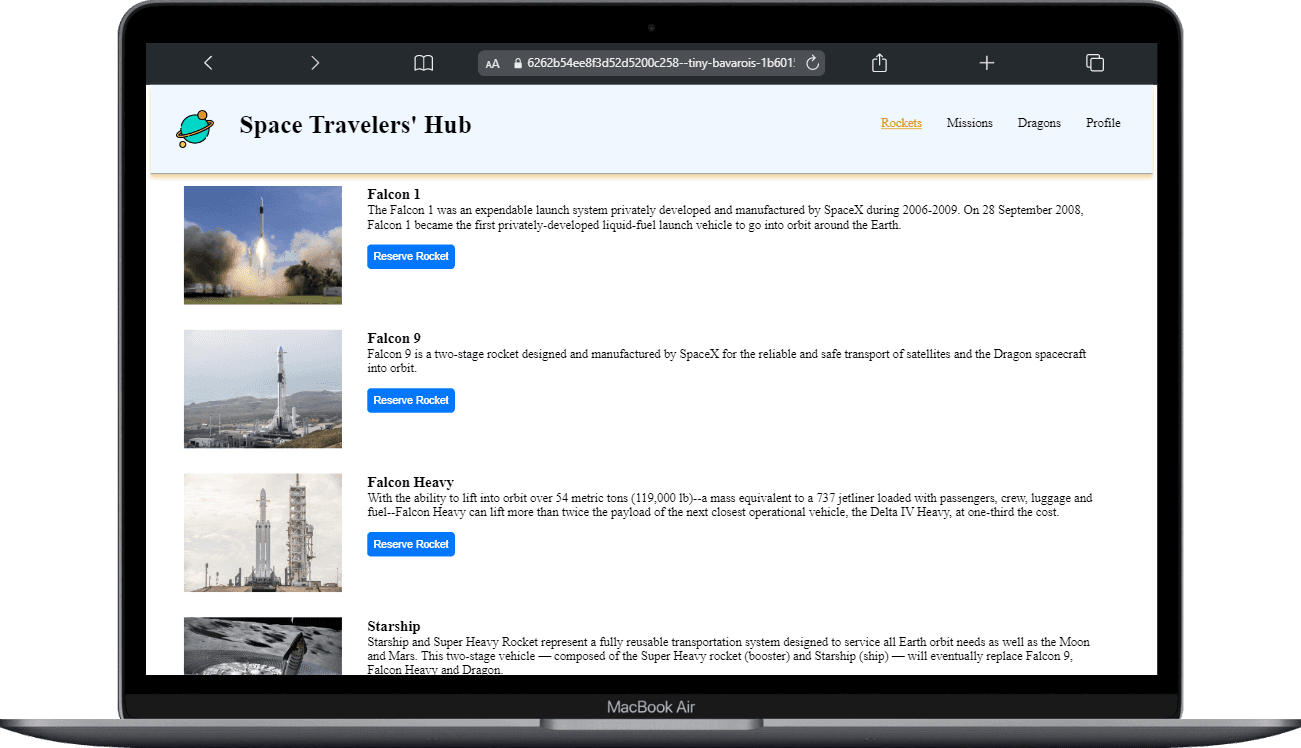Click the Falcon Heavy heading
1301x748 pixels.
point(410,482)
